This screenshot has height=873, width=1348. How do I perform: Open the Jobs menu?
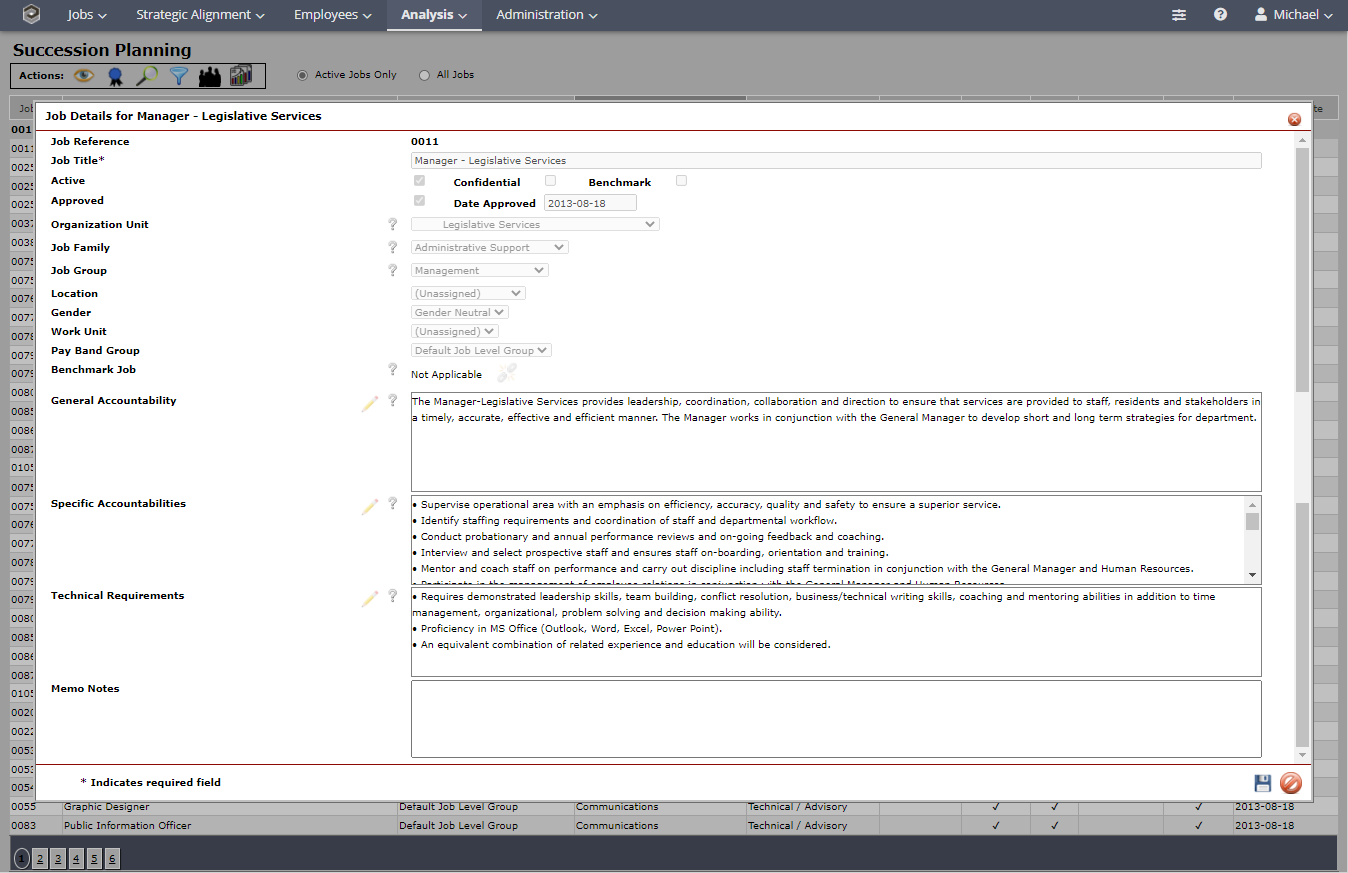click(x=87, y=15)
